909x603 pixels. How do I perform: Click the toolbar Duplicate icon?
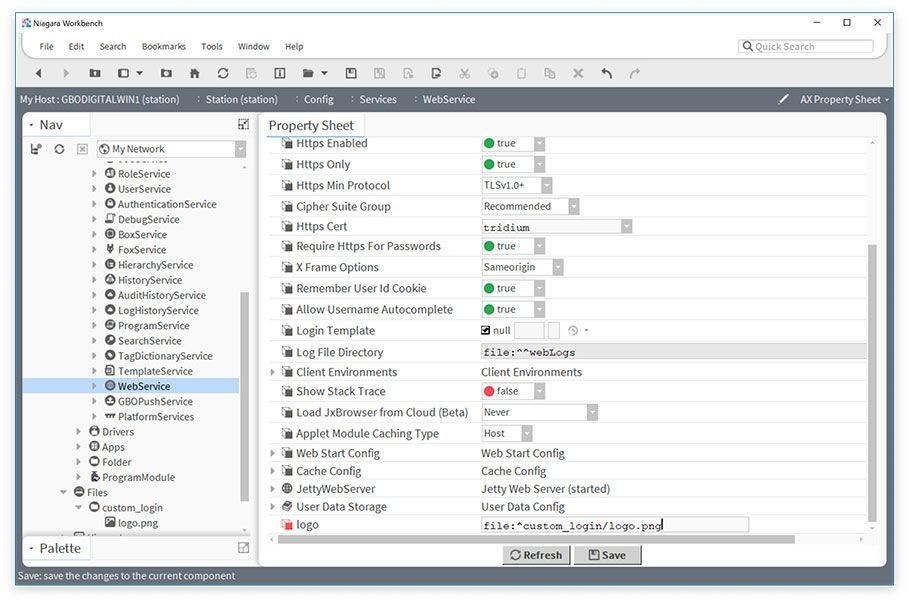[550, 73]
